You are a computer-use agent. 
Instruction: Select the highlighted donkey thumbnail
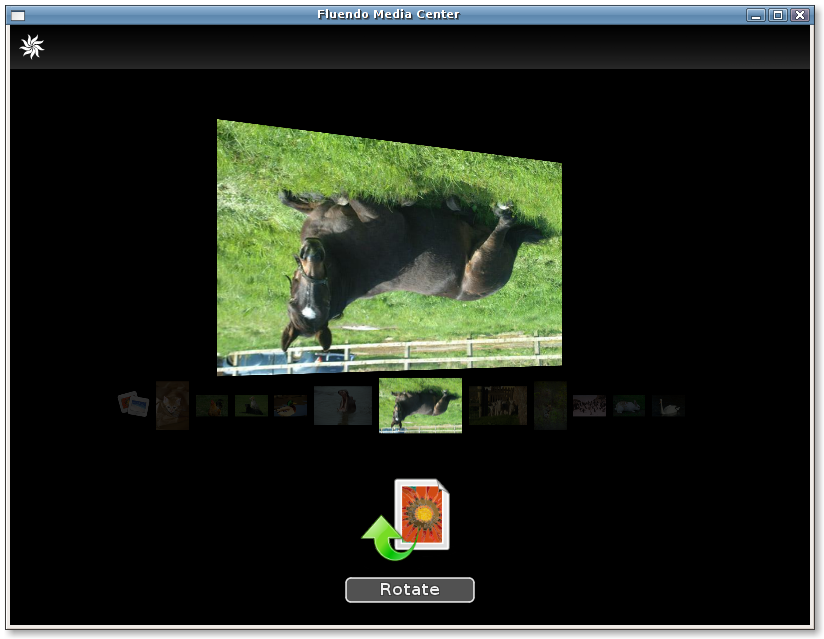click(x=420, y=406)
